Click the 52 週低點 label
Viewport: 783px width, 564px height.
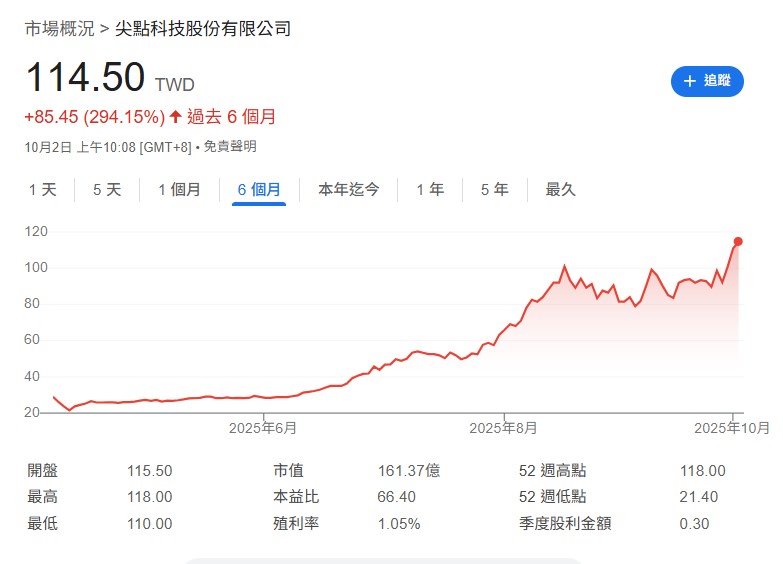click(552, 497)
